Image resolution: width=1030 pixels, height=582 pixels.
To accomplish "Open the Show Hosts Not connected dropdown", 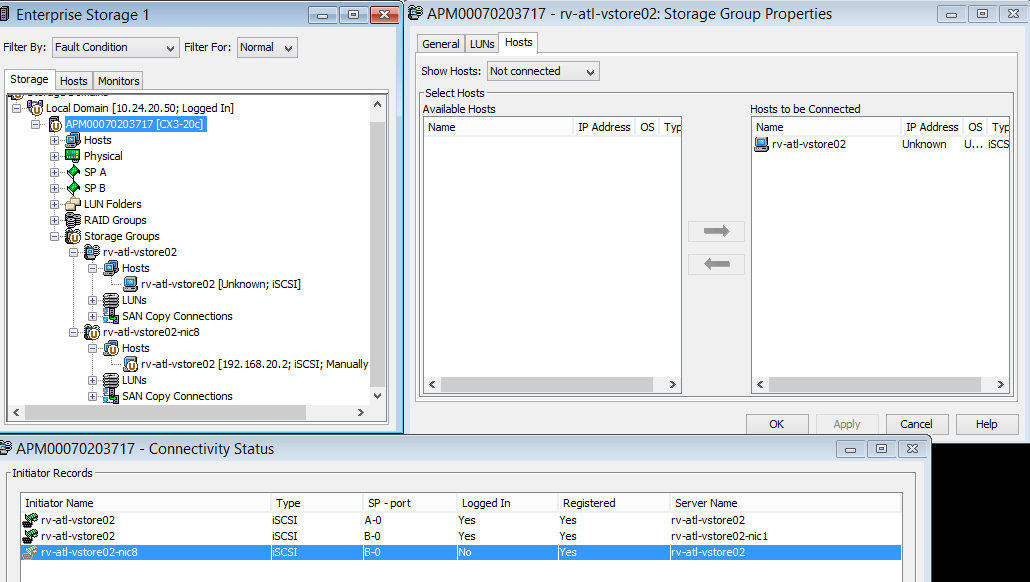I will pos(543,71).
